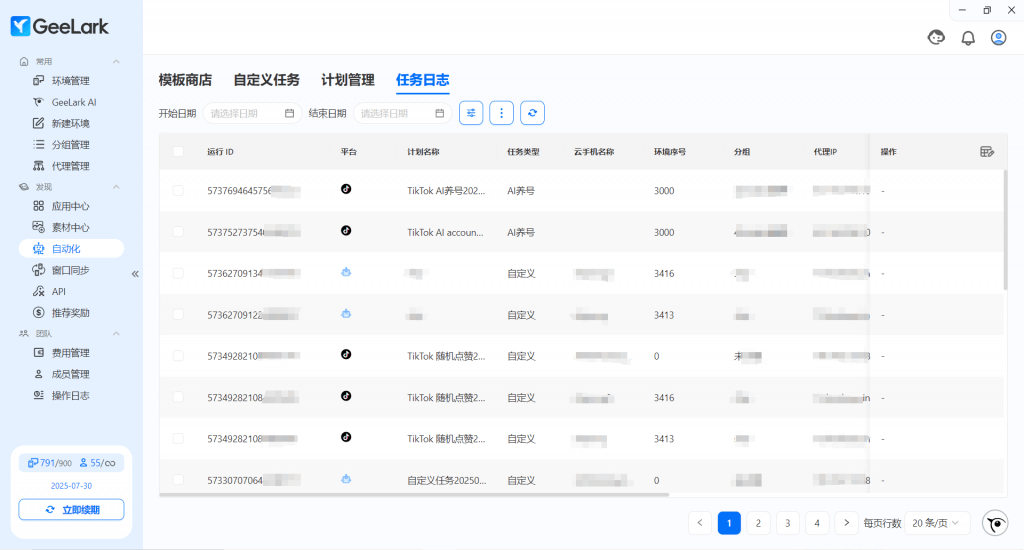
Task: Click the floating assistant icon at bottom right
Action: [x=995, y=523]
